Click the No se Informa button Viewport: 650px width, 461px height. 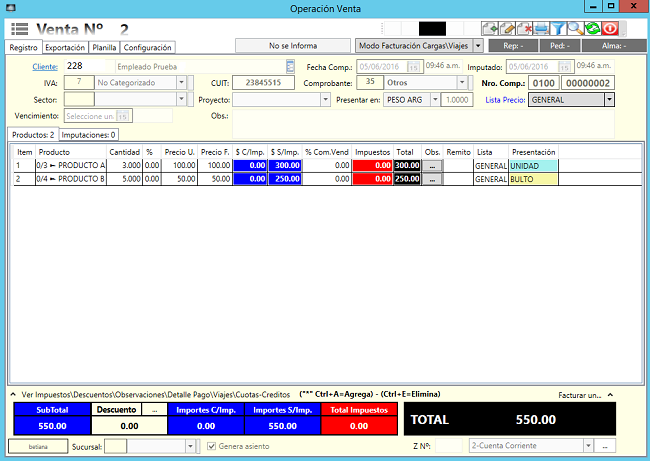(293, 46)
